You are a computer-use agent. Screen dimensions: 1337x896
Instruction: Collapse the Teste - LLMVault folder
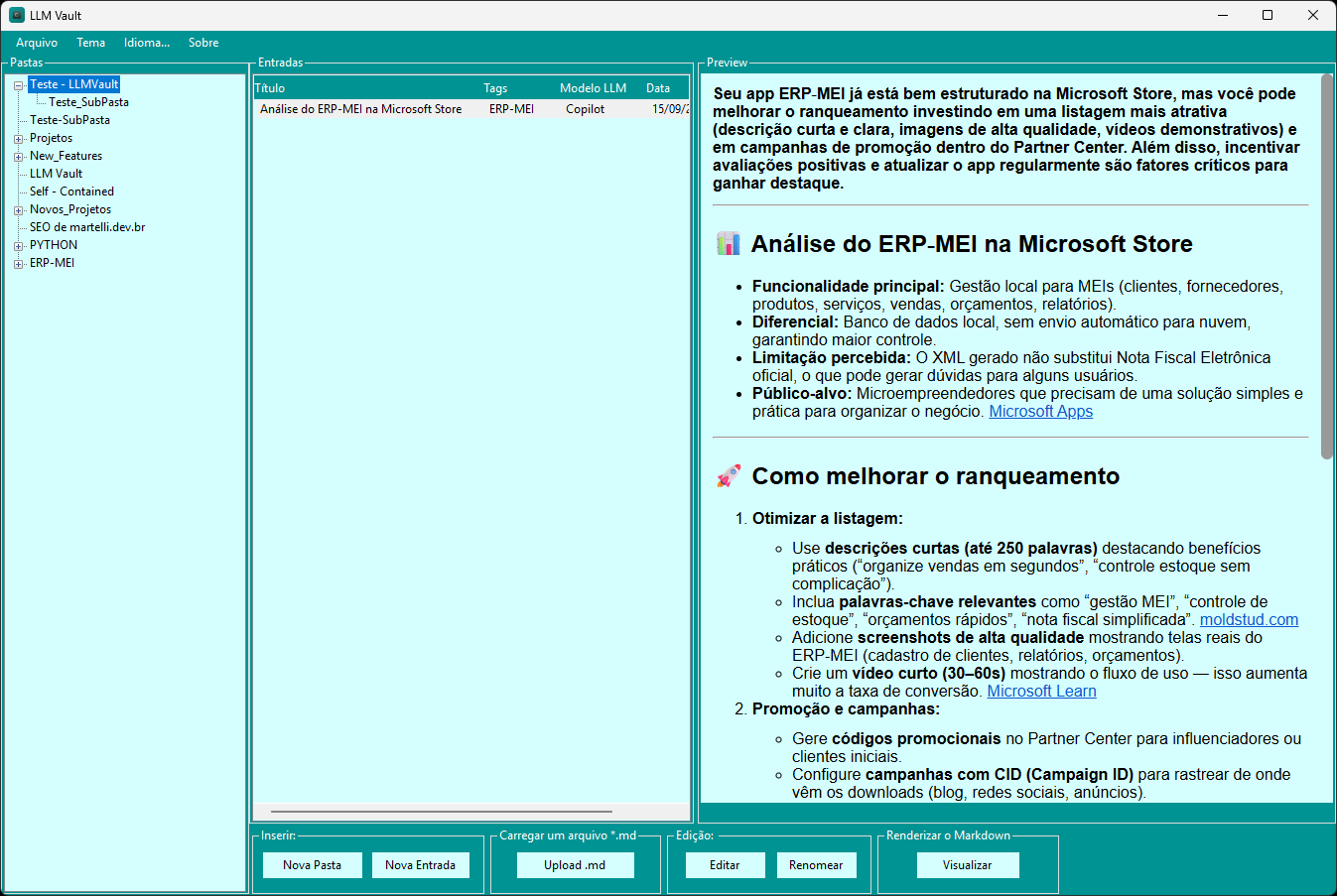click(18, 85)
